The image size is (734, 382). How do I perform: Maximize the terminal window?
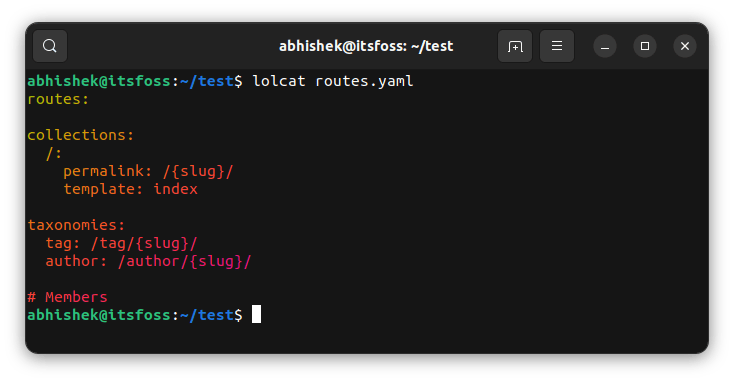[645, 46]
